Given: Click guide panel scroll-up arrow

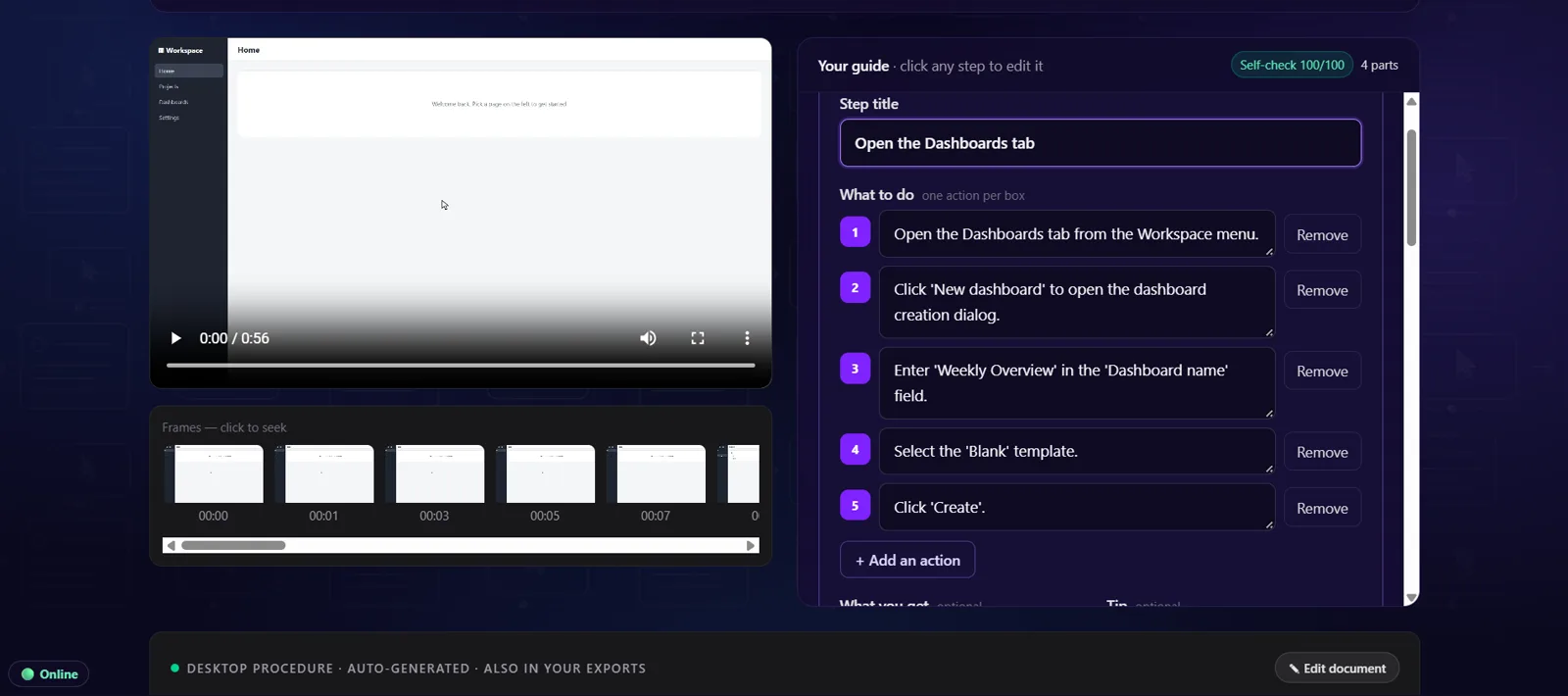Looking at the screenshot, I should (x=1411, y=101).
